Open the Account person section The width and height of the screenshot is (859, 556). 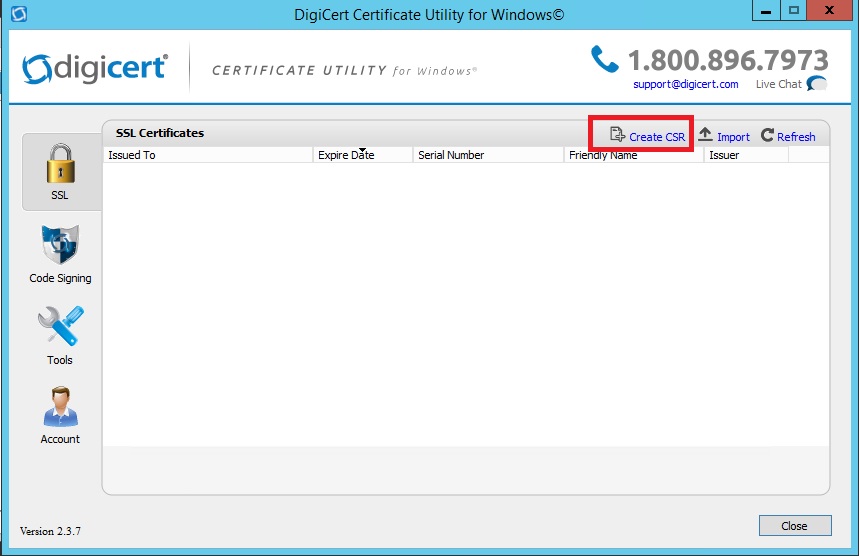click(60, 413)
